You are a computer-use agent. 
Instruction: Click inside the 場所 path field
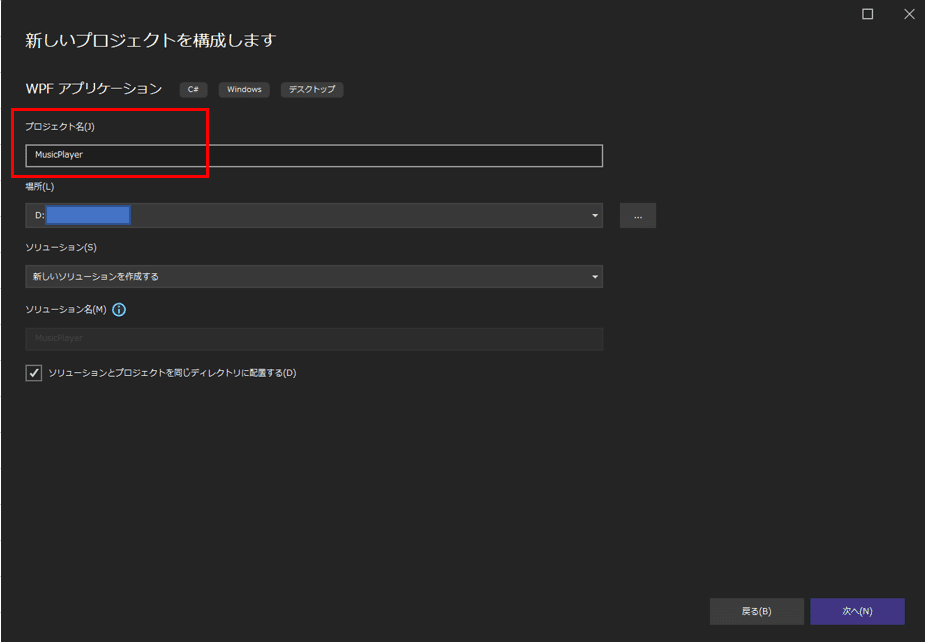[x=300, y=215]
